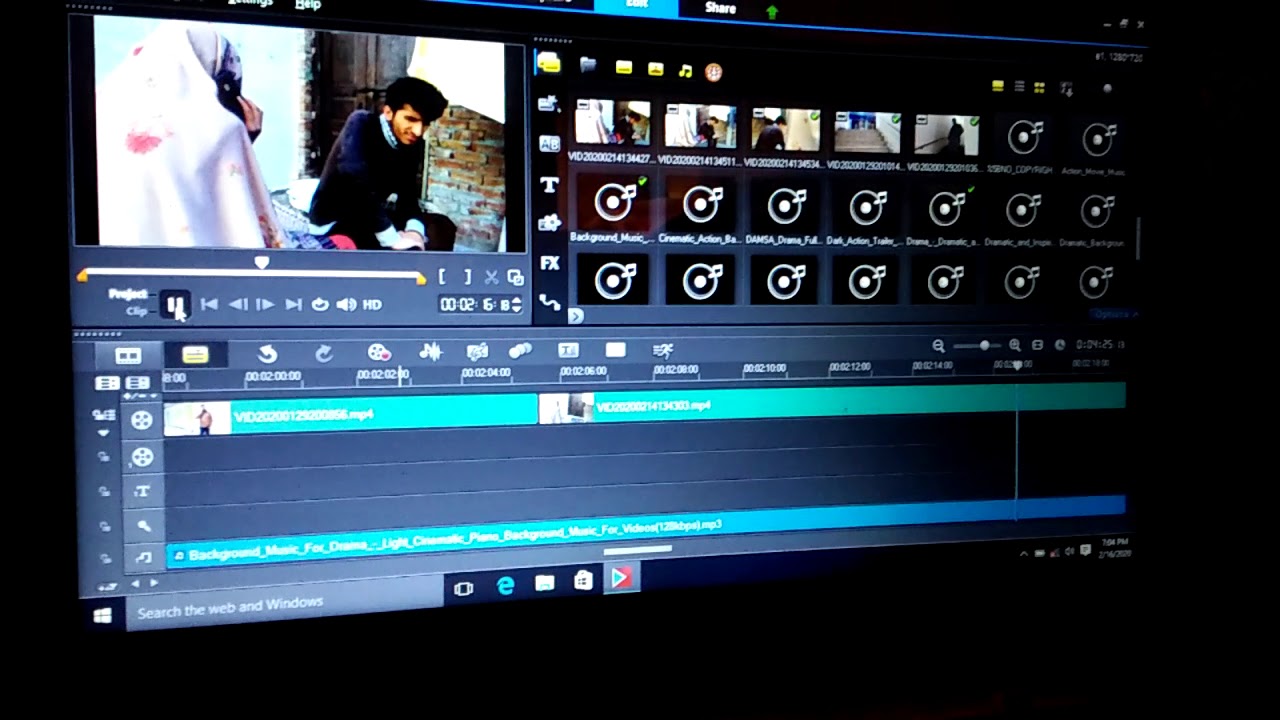Open the Edit tab
The width and height of the screenshot is (1280, 720).
tap(636, 6)
